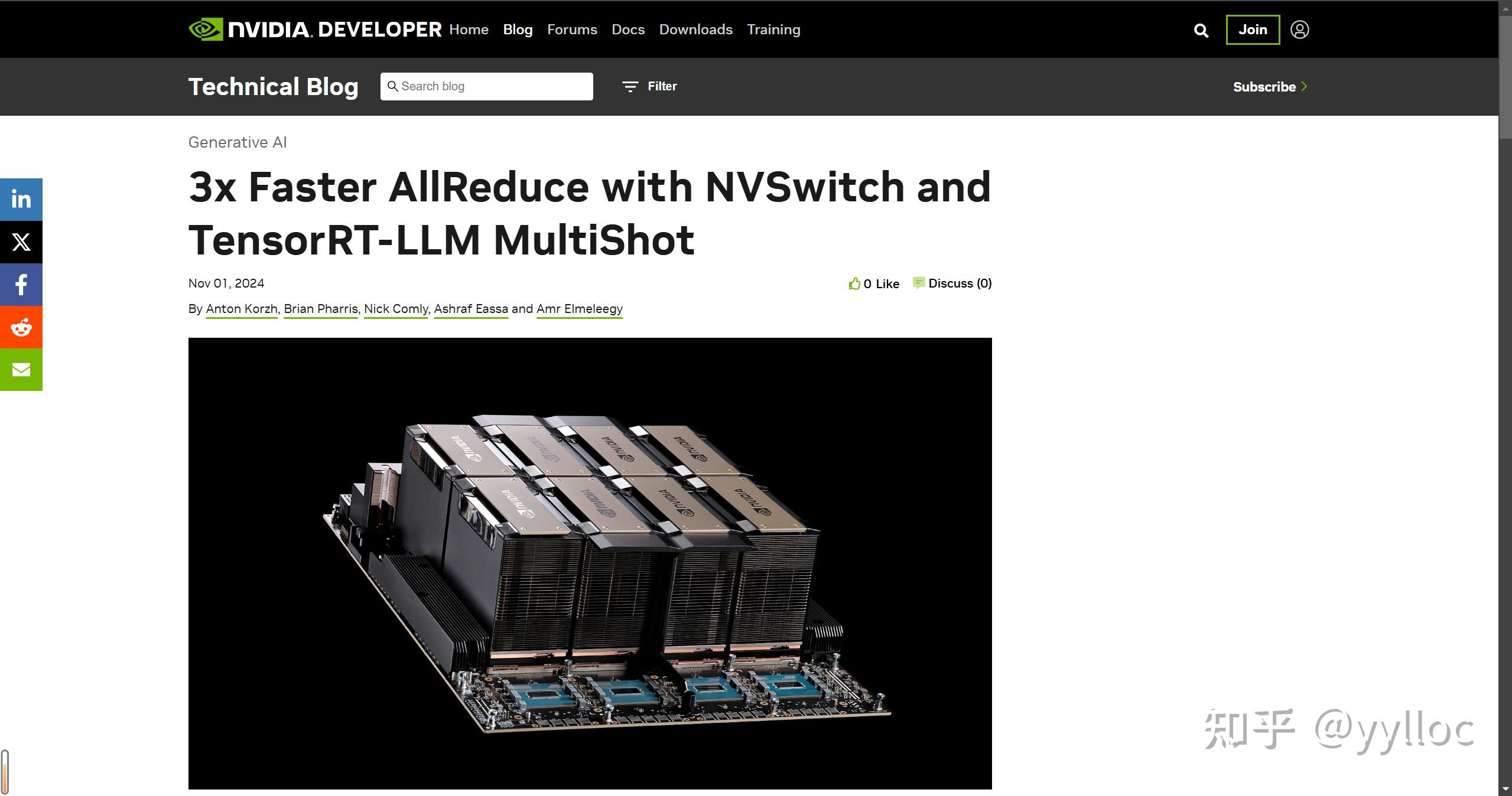Open the user account profile icon
The height and width of the screenshot is (796, 1512).
(x=1299, y=30)
